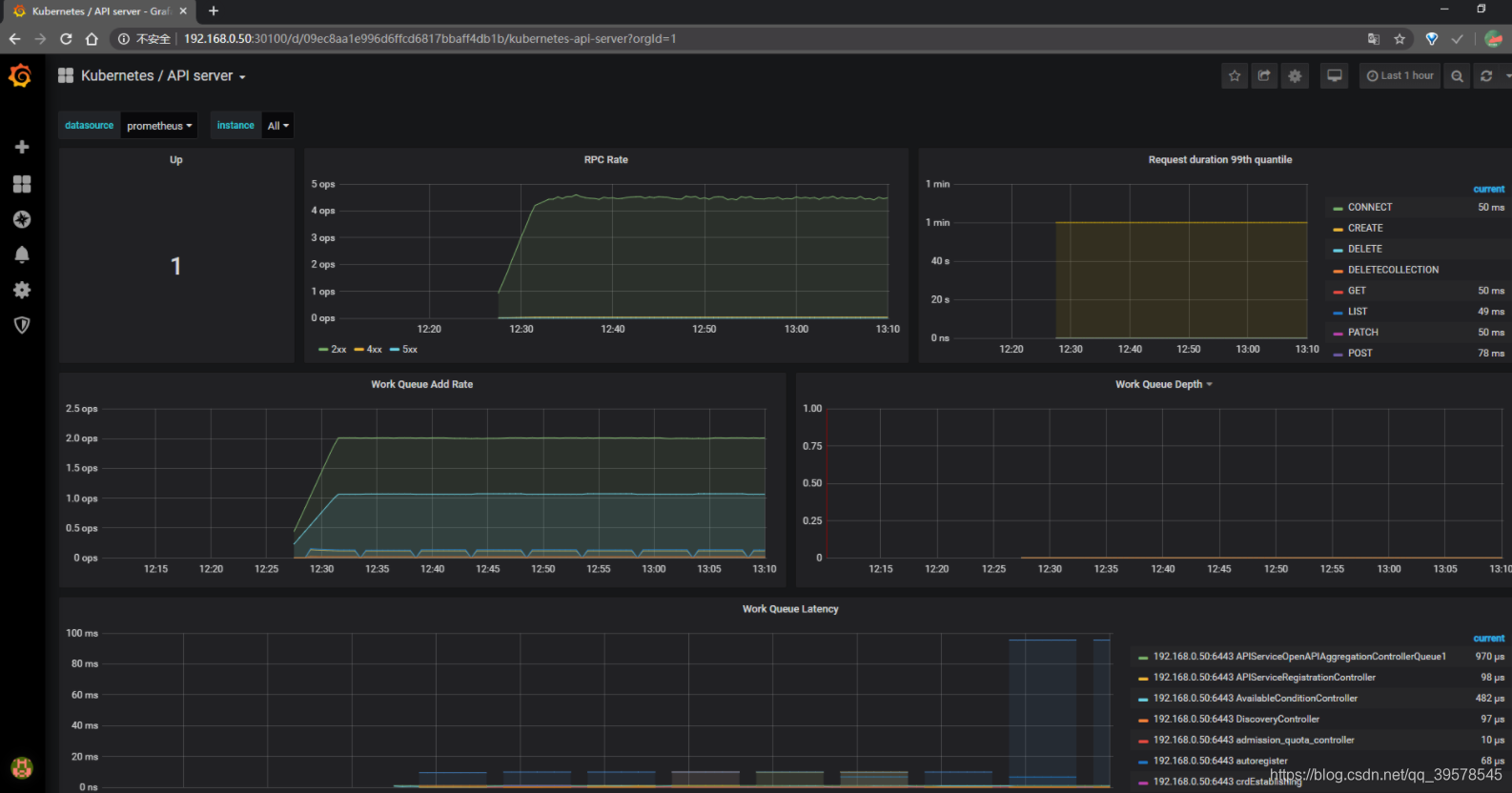The height and width of the screenshot is (793, 1512).
Task: Open the user avatar at sidebar bottom
Action: (22, 767)
